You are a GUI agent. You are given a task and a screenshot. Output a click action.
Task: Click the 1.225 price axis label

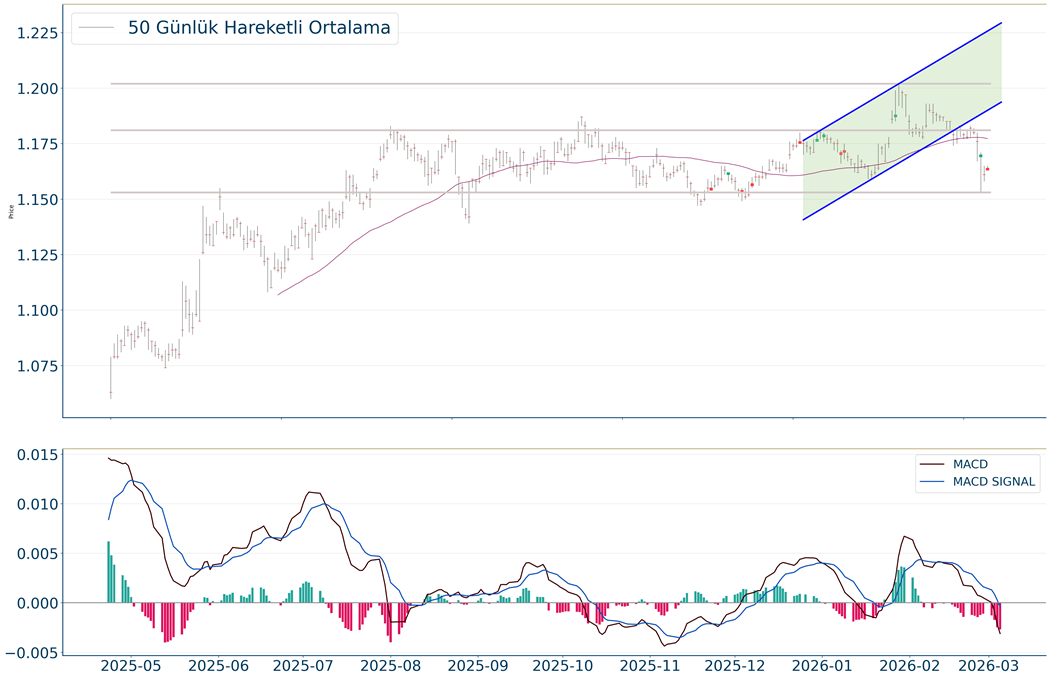coord(34,33)
